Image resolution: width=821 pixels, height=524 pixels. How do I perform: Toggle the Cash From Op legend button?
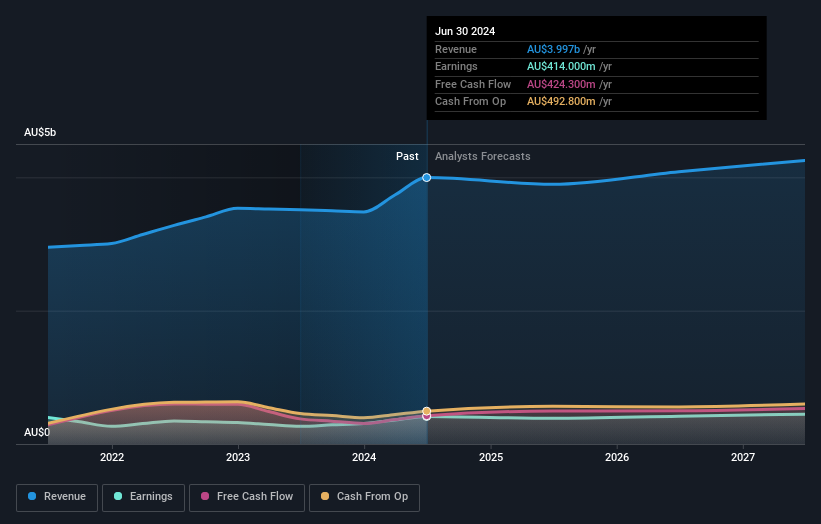point(364,497)
